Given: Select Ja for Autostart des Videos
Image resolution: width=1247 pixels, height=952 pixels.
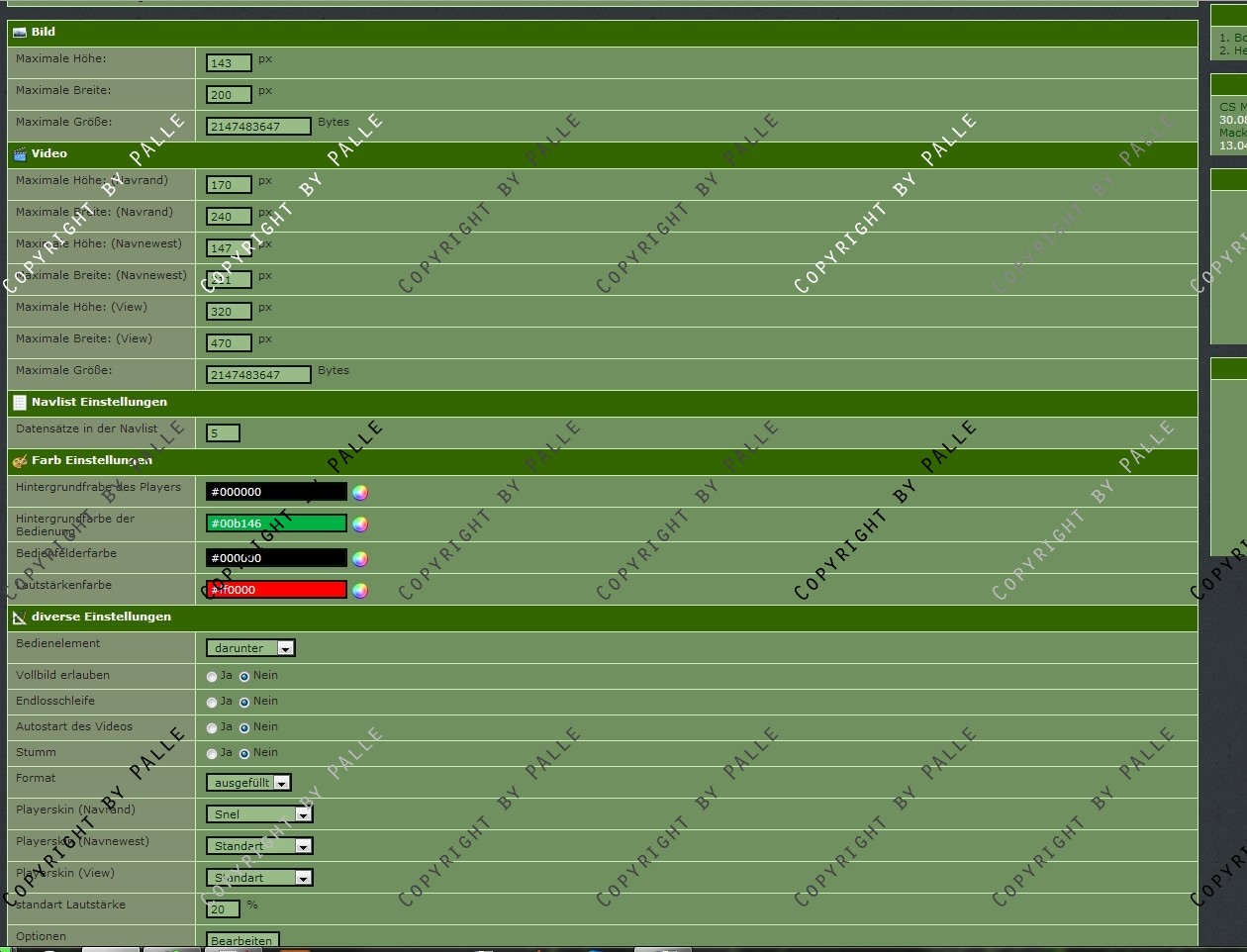Looking at the screenshot, I should coord(212,728).
